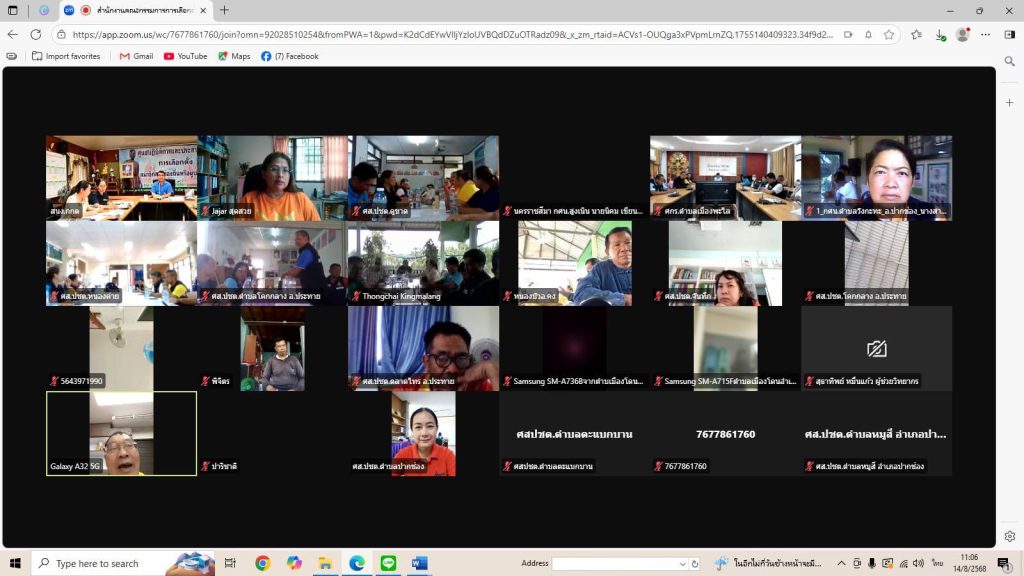Expand the taskbar Address dropdown
1024x576 pixels.
tap(683, 564)
